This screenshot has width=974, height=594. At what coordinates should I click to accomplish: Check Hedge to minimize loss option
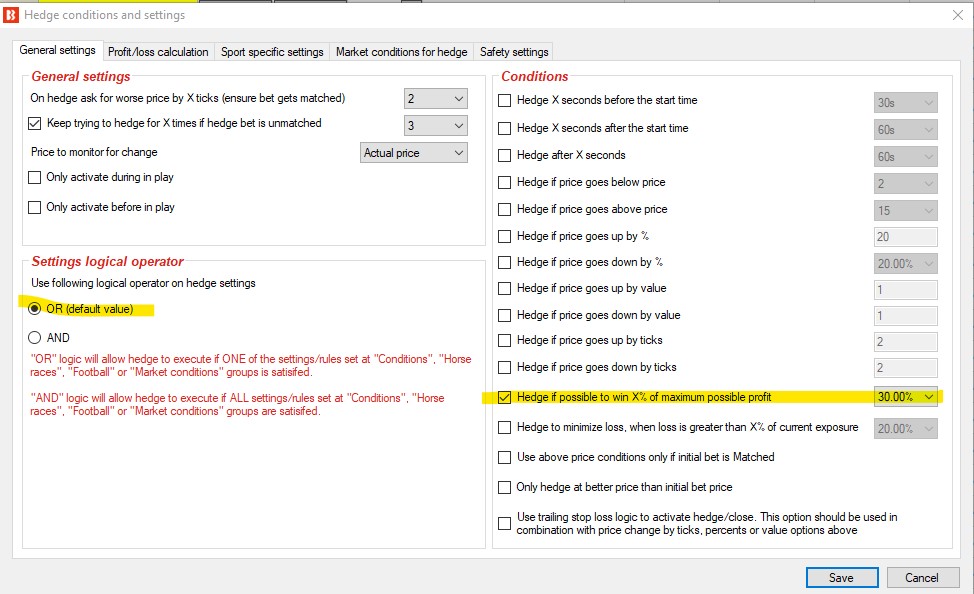505,427
